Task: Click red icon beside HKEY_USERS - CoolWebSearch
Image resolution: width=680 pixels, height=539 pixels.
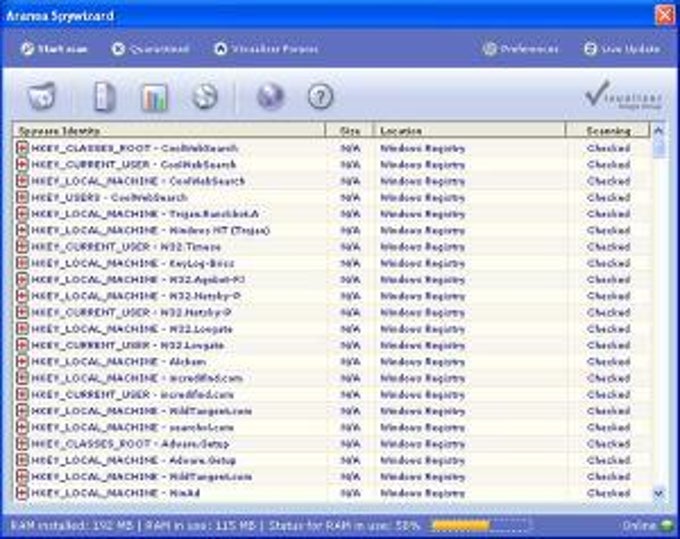Action: click(22, 197)
